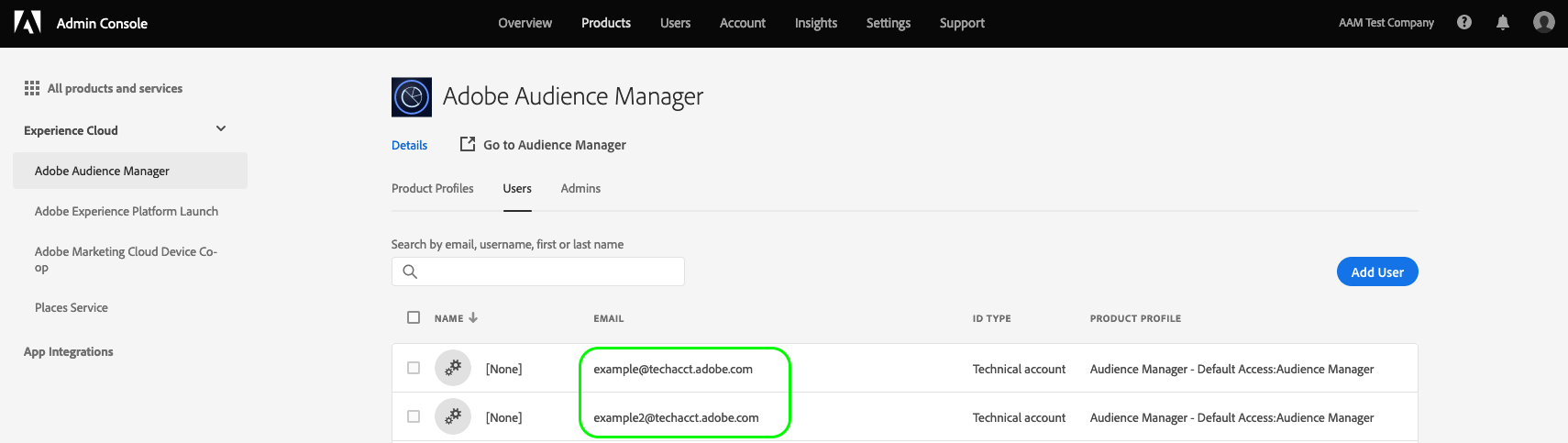Toggle the select-all checkbox in table header
This screenshot has height=443, width=1568.
coord(414,317)
